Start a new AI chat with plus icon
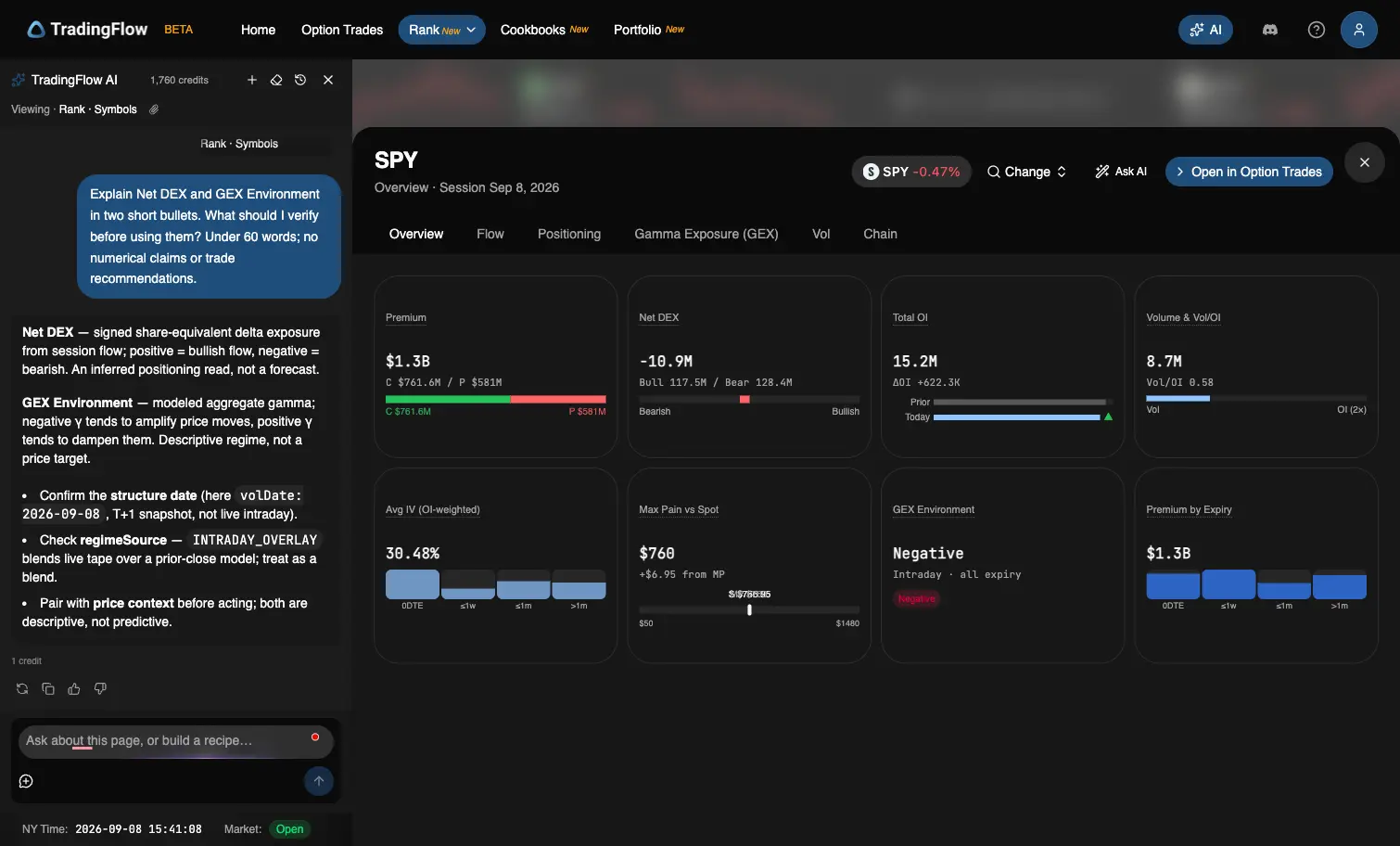 coord(251,80)
